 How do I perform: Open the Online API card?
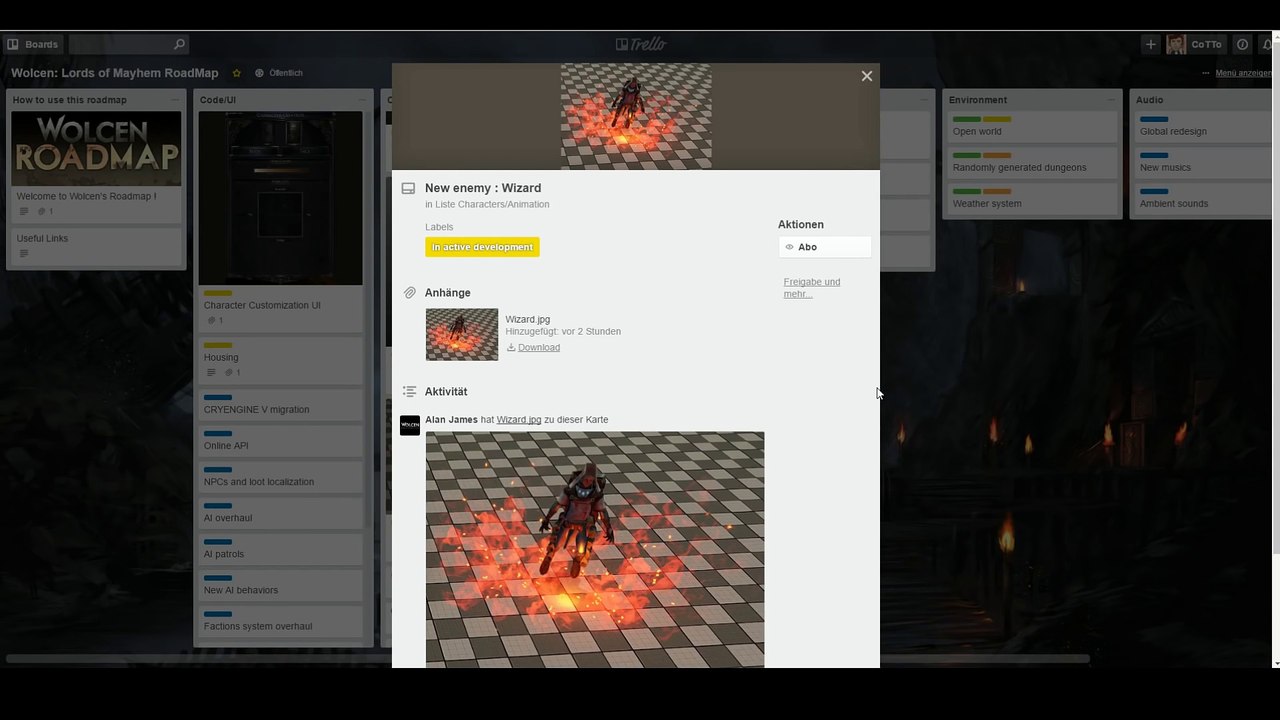[280, 441]
